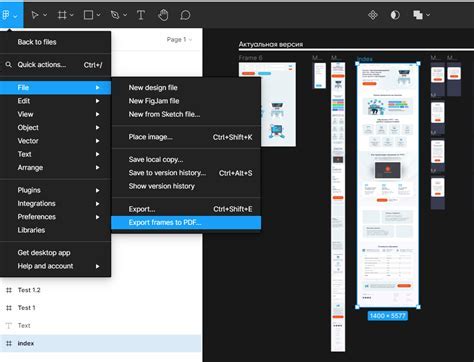474x362 pixels.
Task: Select the Test 1.2 frame layer
Action: click(x=101, y=290)
